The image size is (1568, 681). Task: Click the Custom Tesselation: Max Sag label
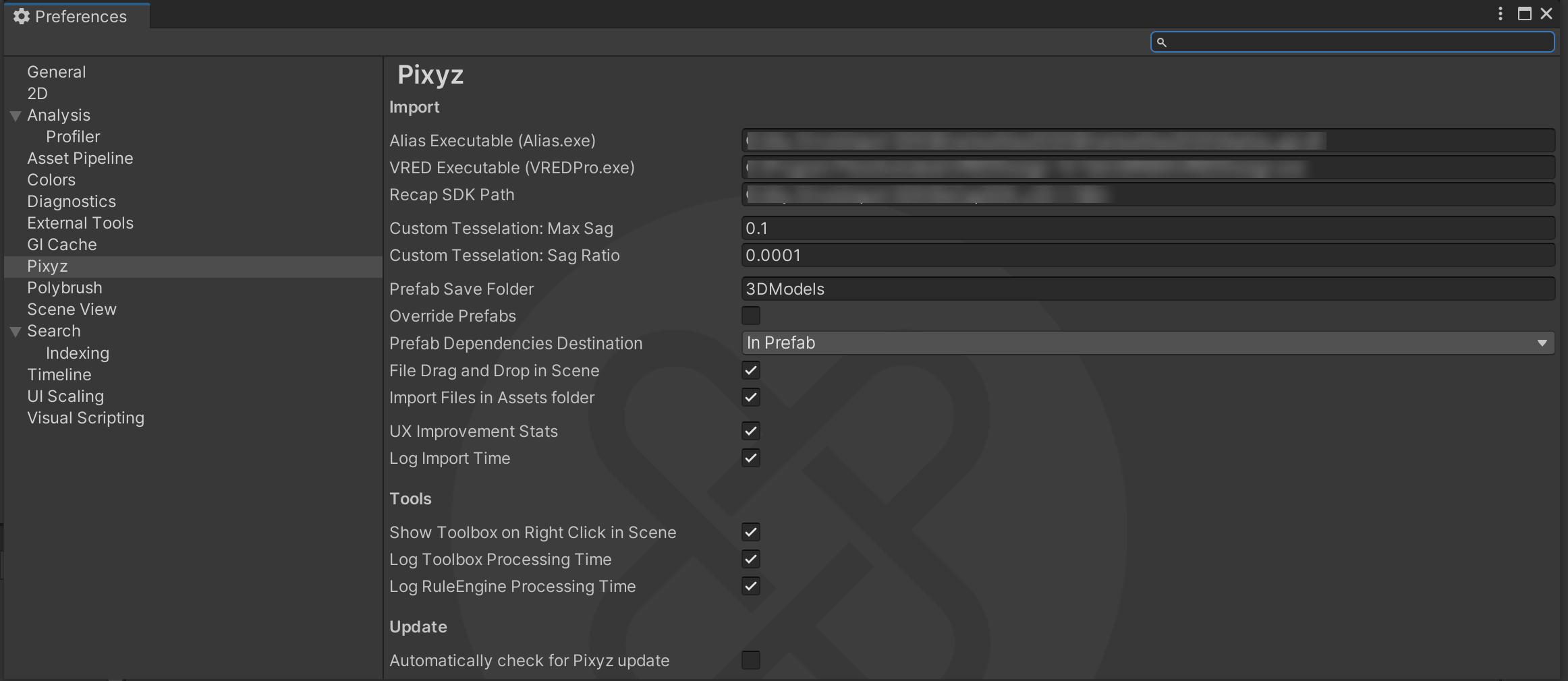click(501, 228)
